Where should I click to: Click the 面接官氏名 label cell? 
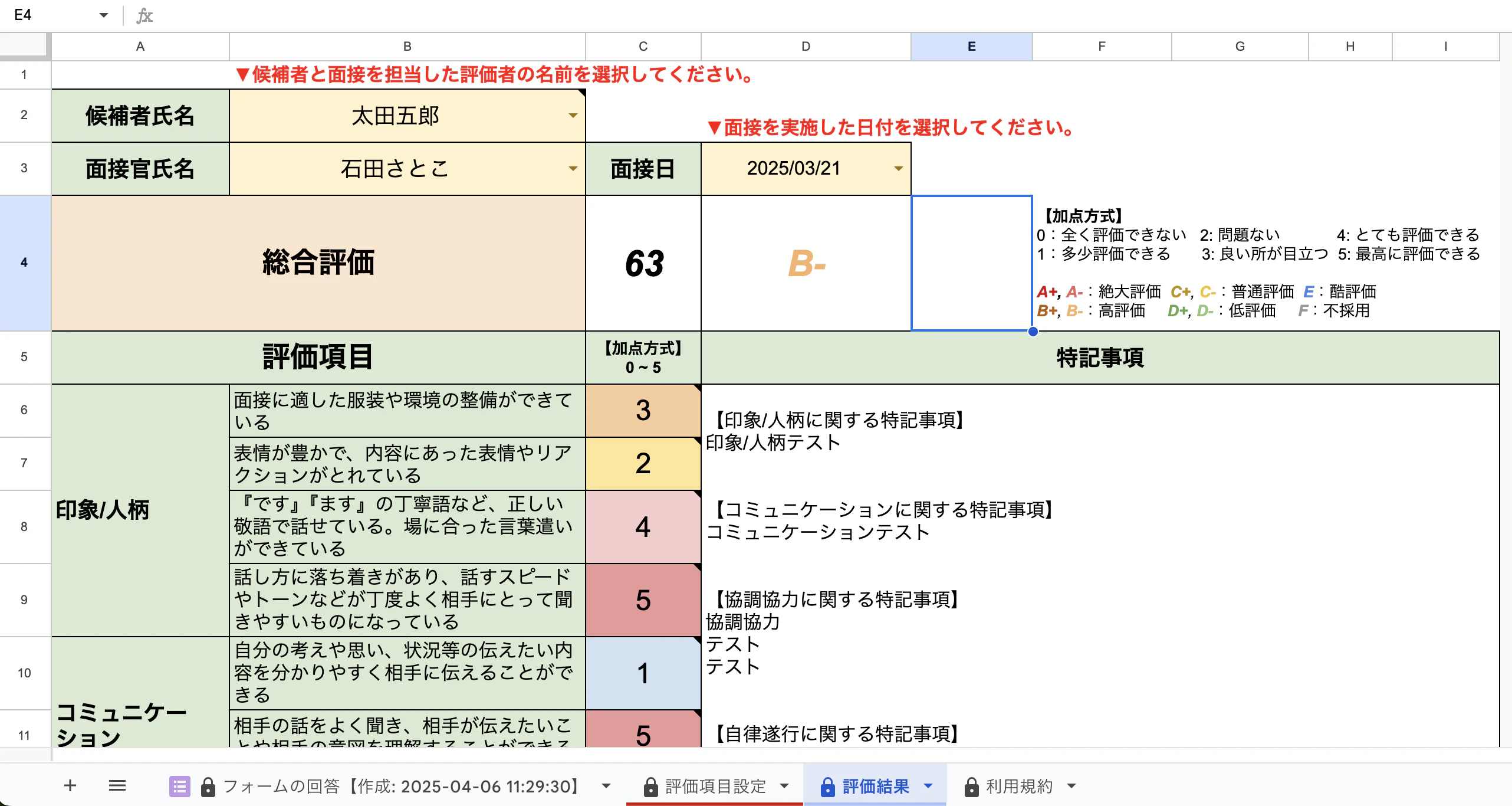(x=140, y=169)
